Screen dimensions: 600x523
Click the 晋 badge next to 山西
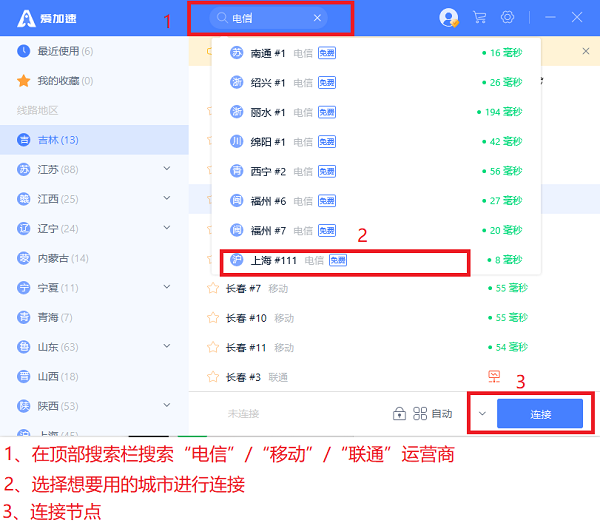click(x=24, y=376)
